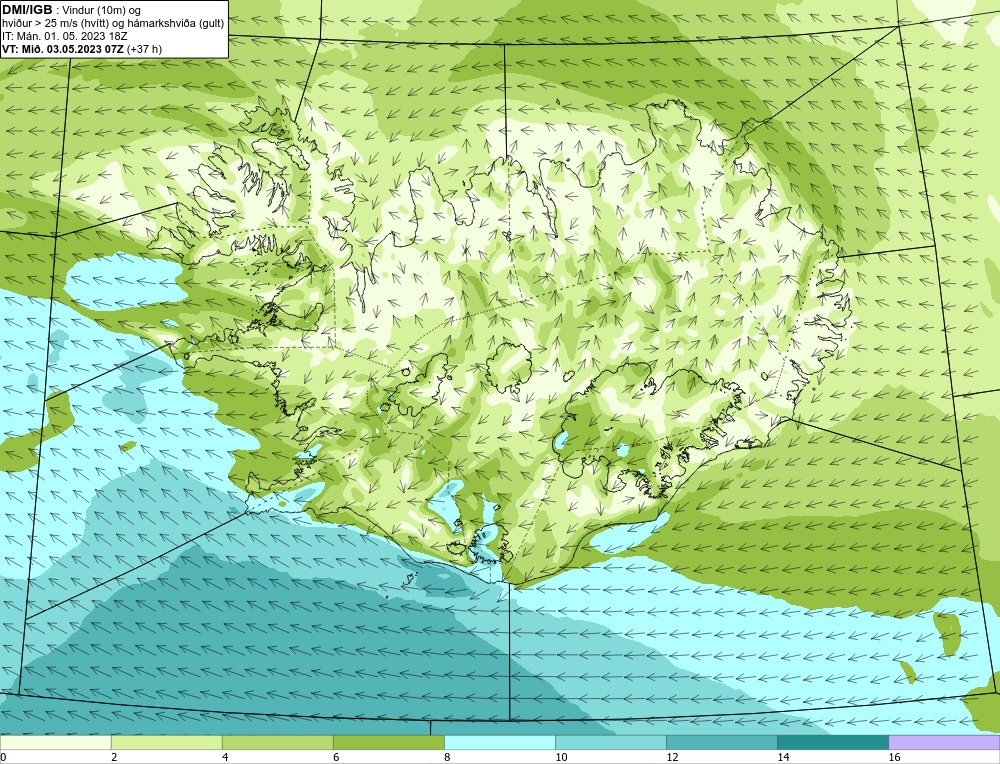The width and height of the screenshot is (1000, 764).
Task: Click the legend label '16'
Action: tap(894, 757)
